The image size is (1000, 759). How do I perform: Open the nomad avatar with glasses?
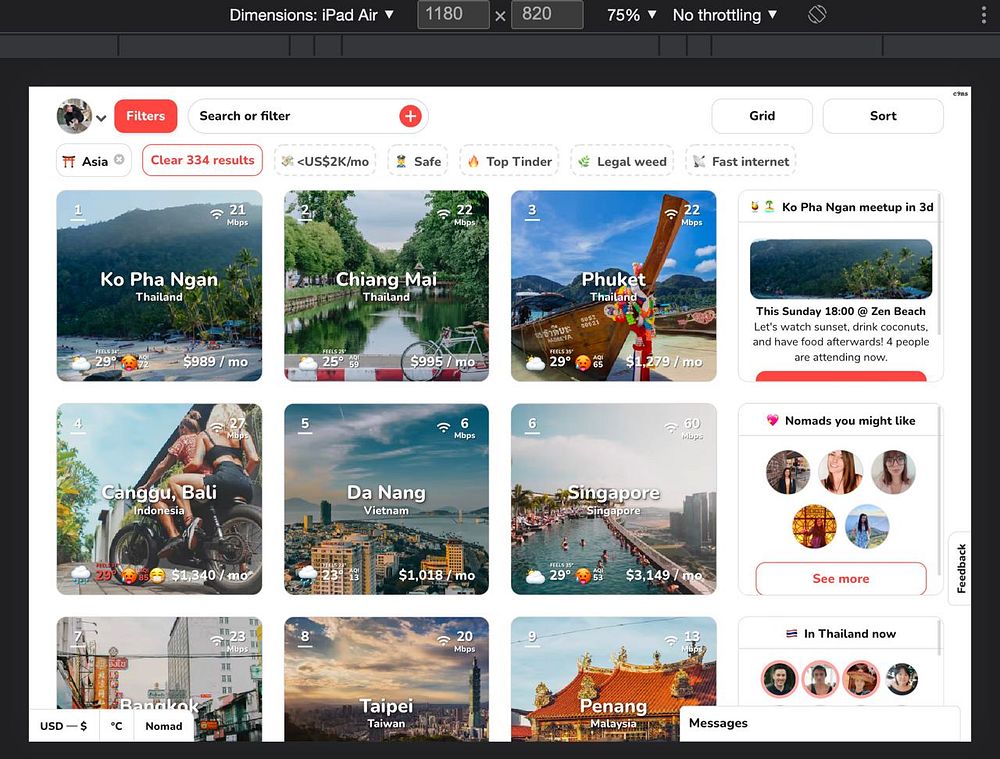click(x=893, y=473)
